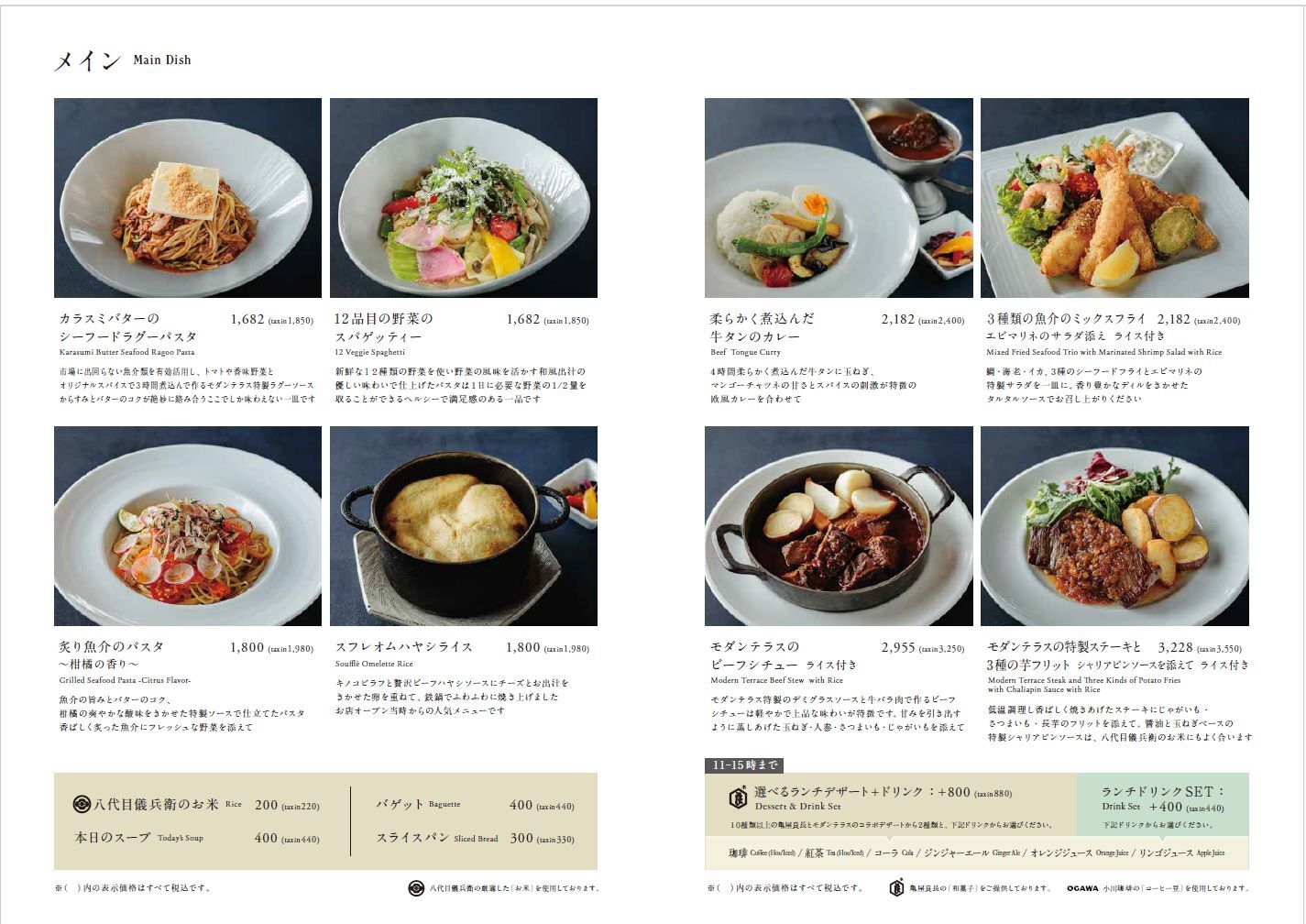
Task: Click the round emblem in the left footer note
Action: [416, 887]
